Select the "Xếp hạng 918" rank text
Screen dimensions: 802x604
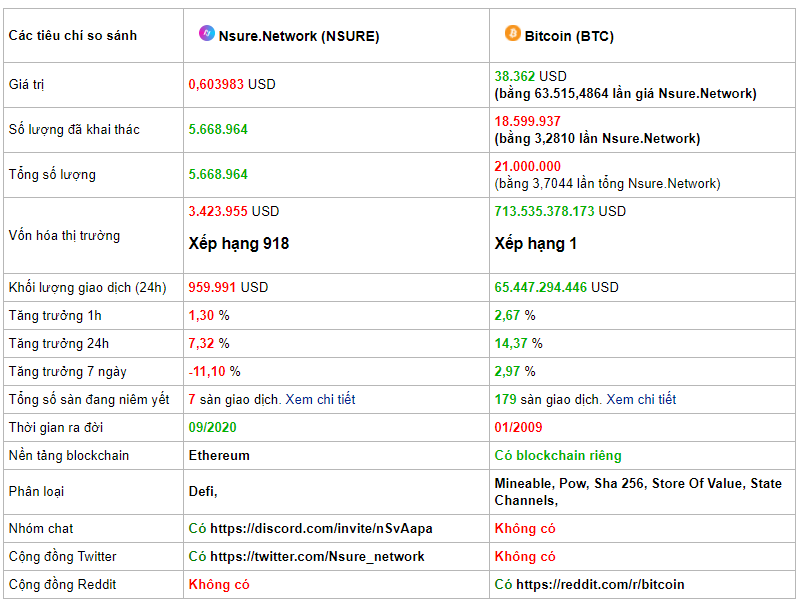239,243
